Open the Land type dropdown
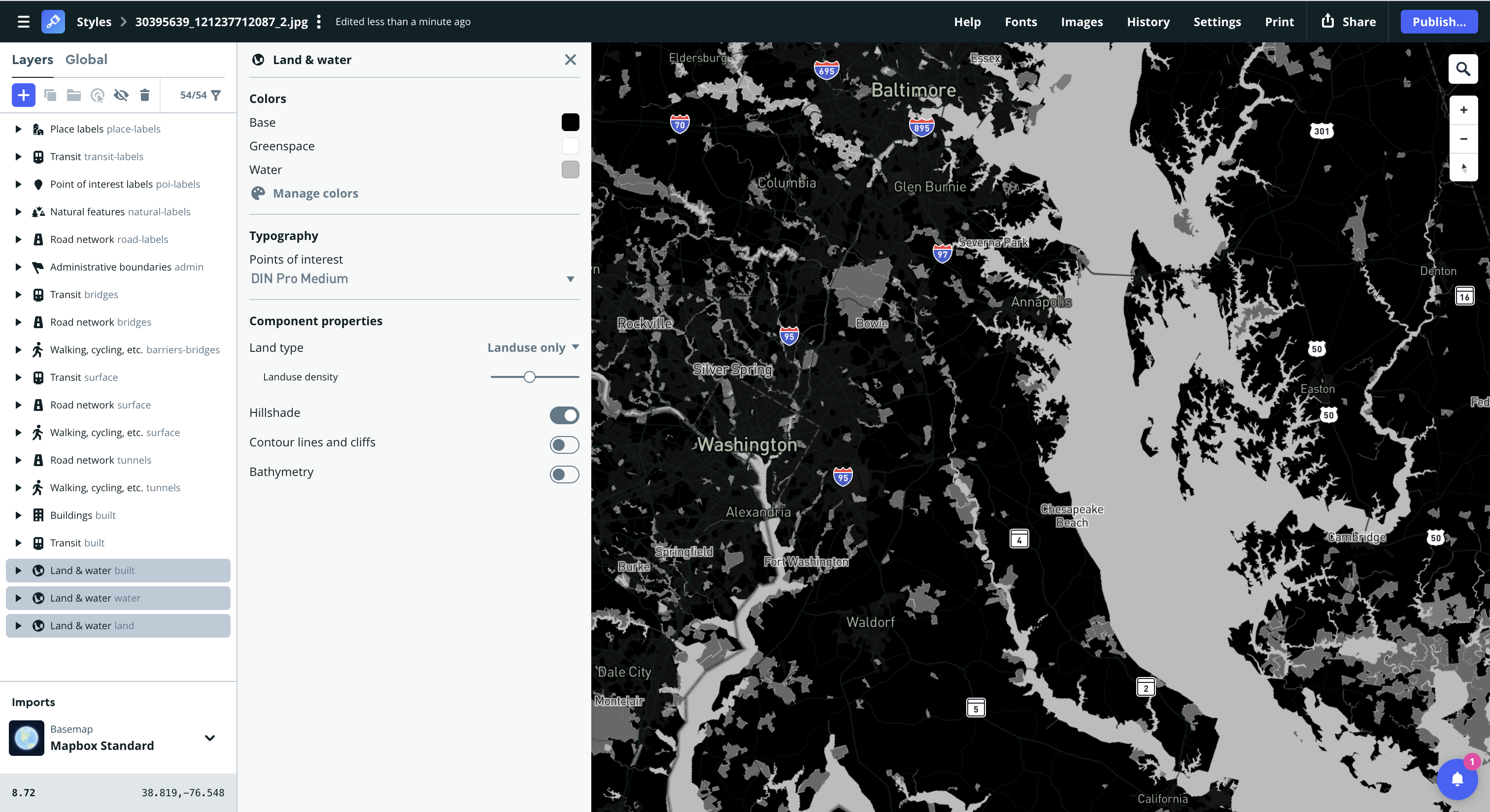This screenshot has height=812, width=1490. click(x=533, y=347)
